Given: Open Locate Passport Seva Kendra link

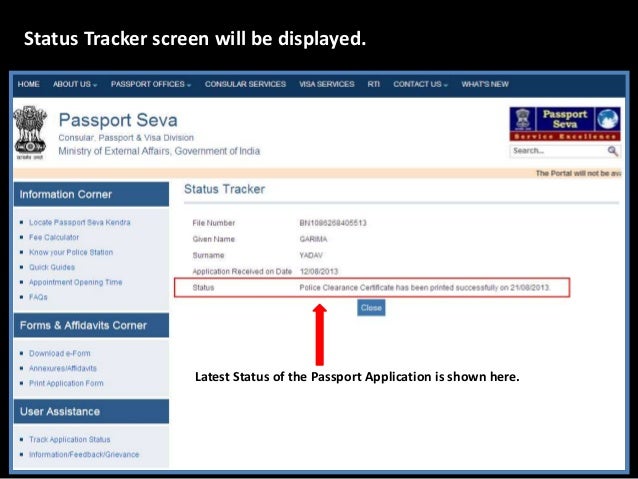Looking at the screenshot, I should (80, 222).
